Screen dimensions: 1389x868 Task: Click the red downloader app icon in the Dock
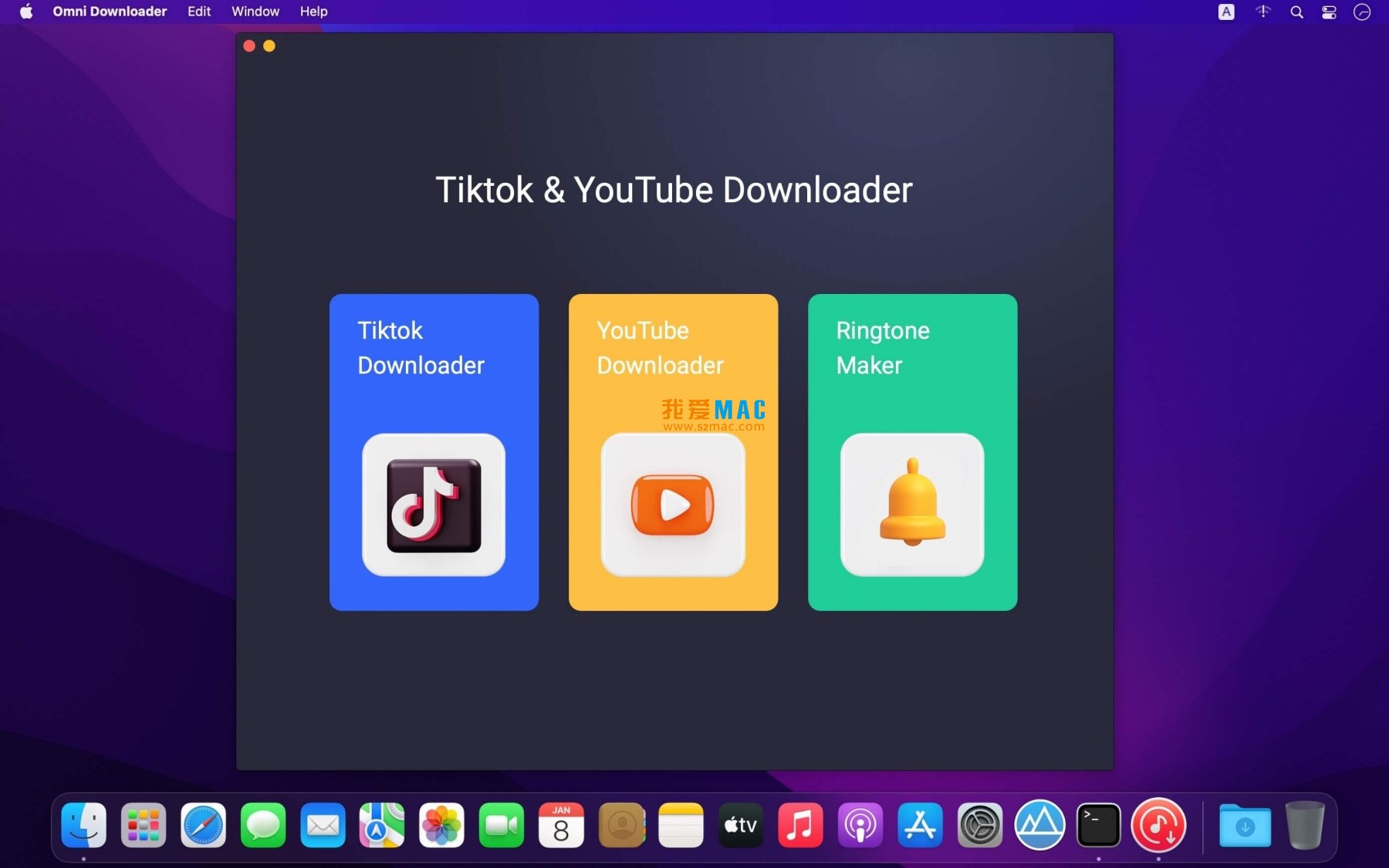(1159, 825)
